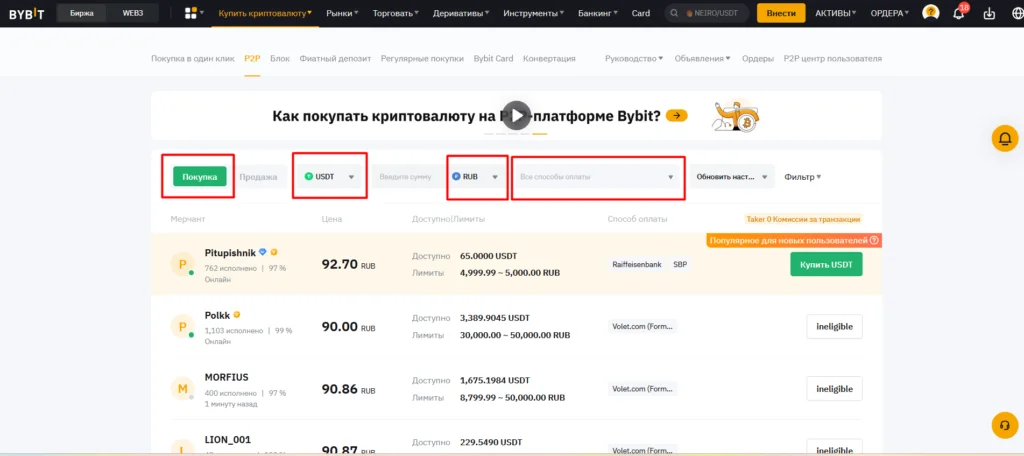Viewport: 1024px width, 456px height.
Task: Open Регулярные покупки tab
Action: point(423,58)
